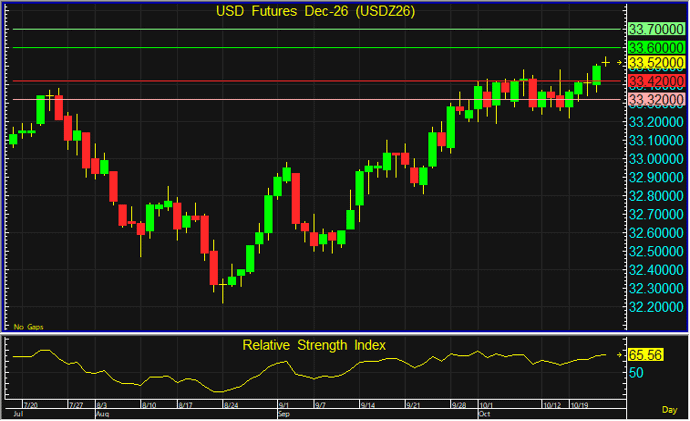This screenshot has width=690, height=421.
Task: Click the 7/20 date label
Action: [x=30, y=405]
